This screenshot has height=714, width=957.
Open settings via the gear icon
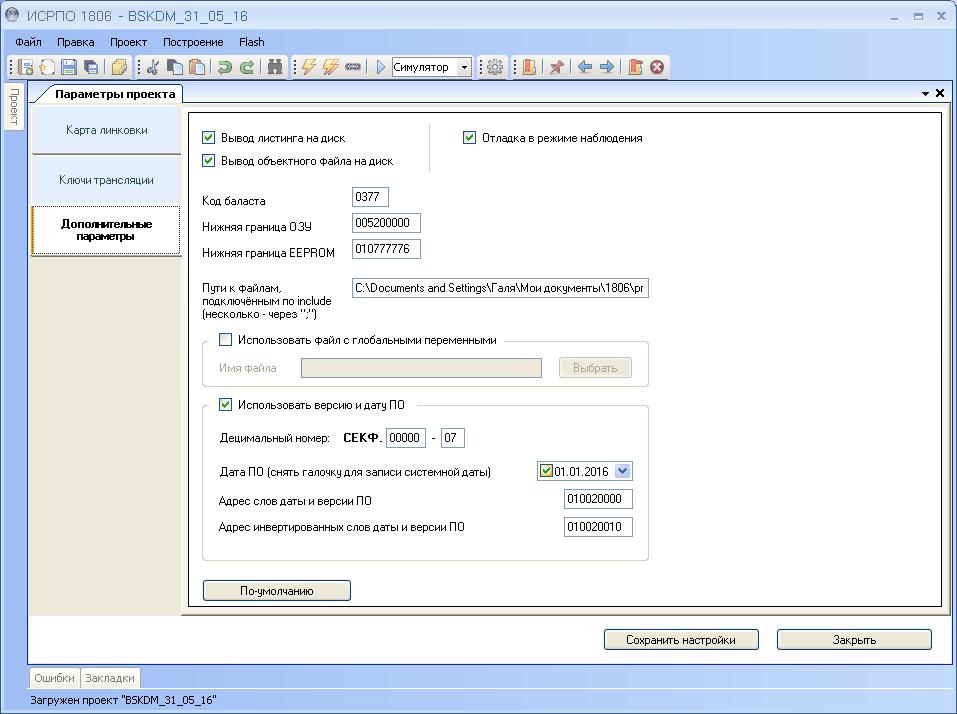coord(494,67)
